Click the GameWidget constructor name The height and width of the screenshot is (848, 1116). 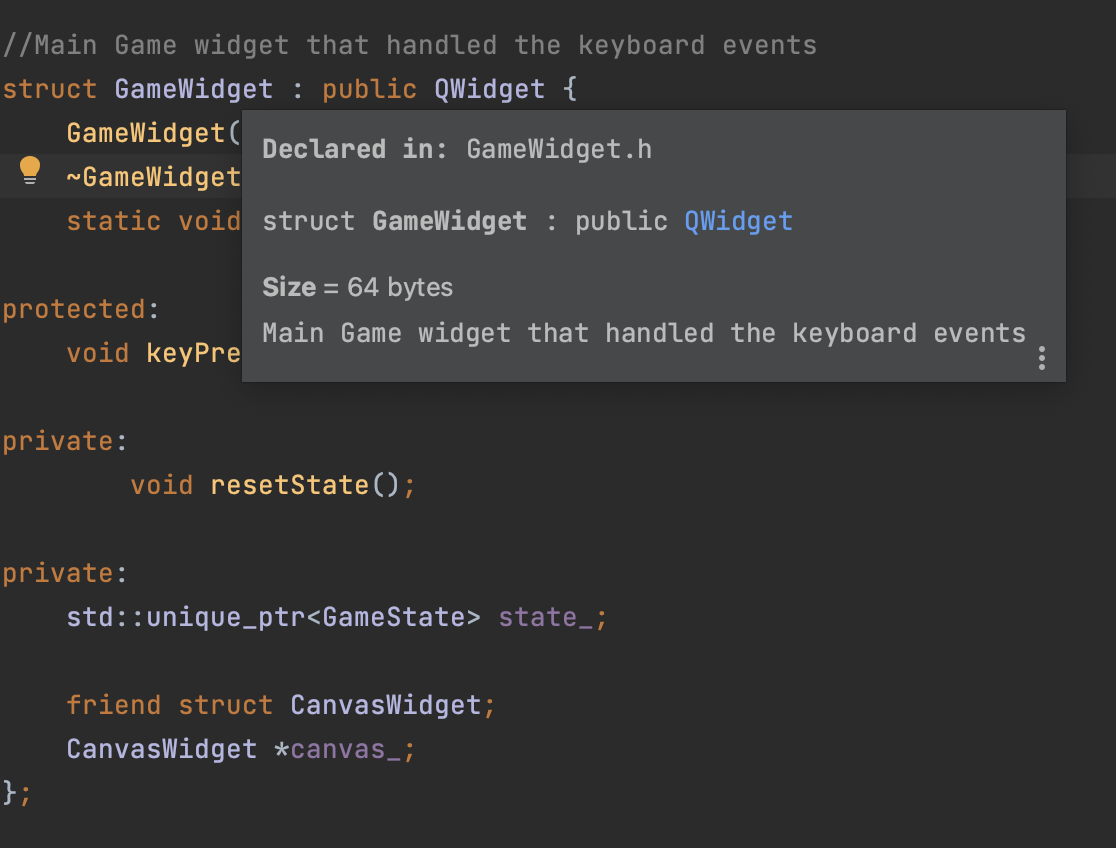click(146, 133)
